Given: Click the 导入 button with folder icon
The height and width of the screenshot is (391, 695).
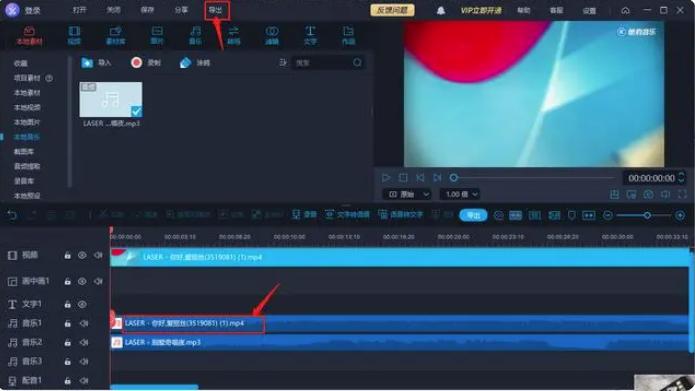Looking at the screenshot, I should tap(97, 63).
